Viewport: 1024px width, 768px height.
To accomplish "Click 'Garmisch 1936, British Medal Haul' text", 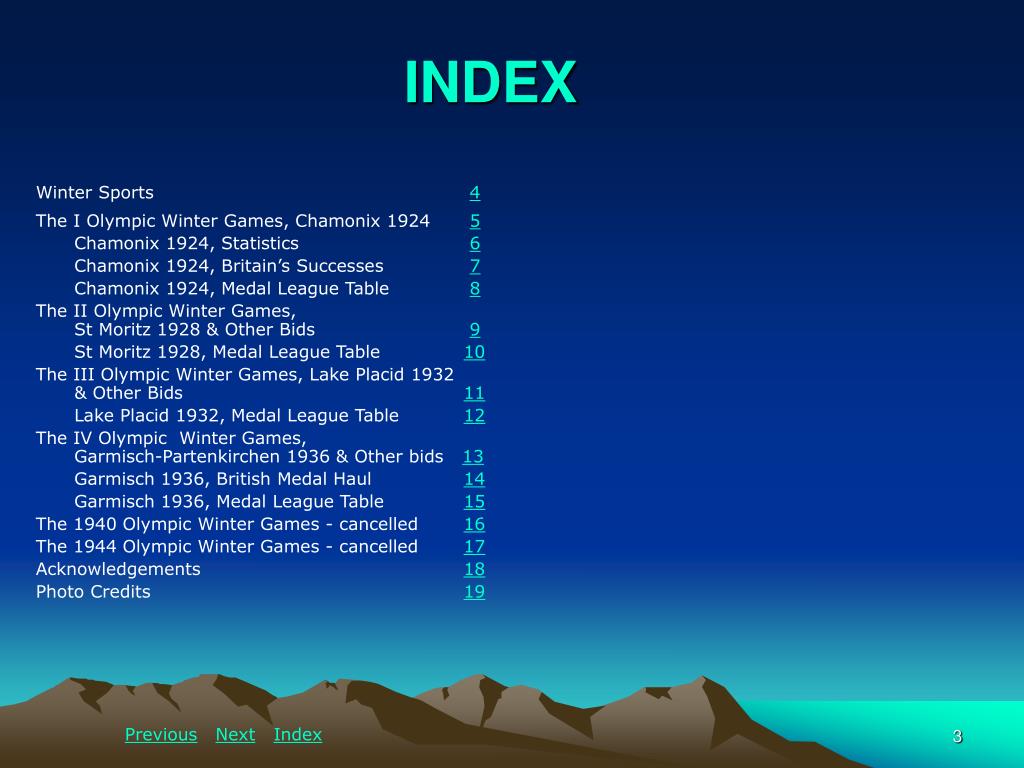I will tap(223, 479).
